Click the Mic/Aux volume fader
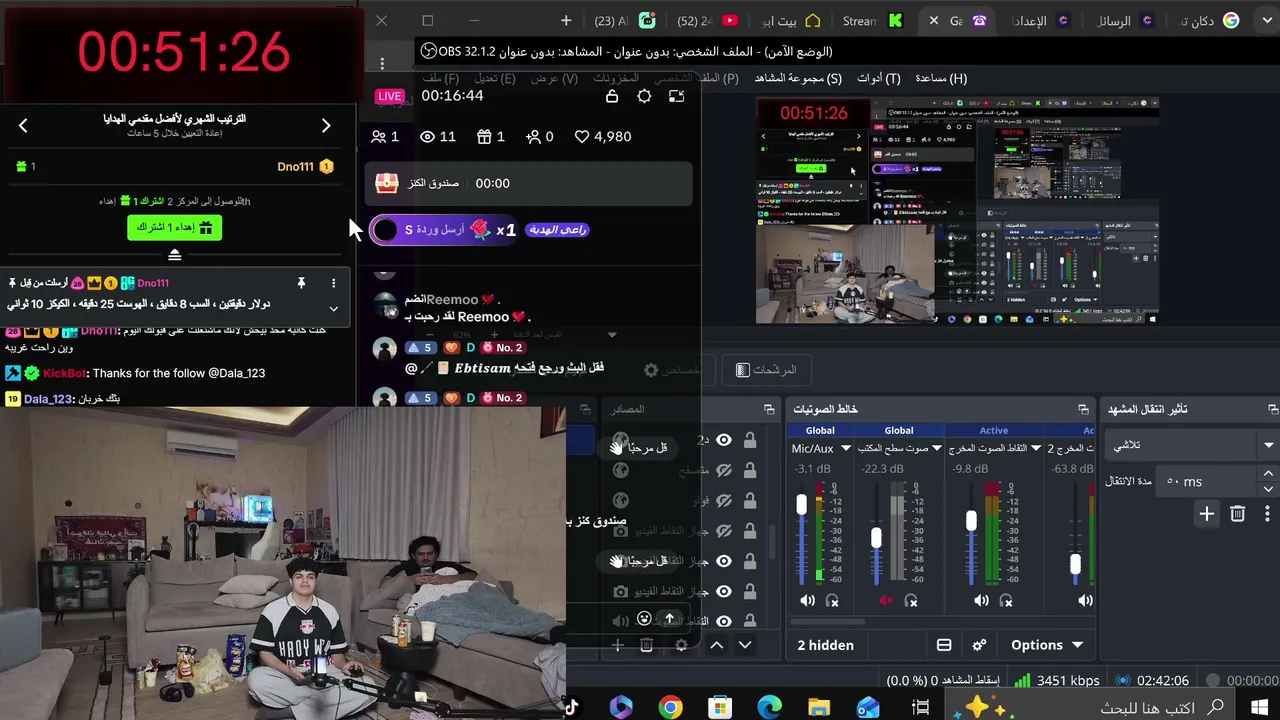This screenshot has height=720, width=1280. [801, 505]
